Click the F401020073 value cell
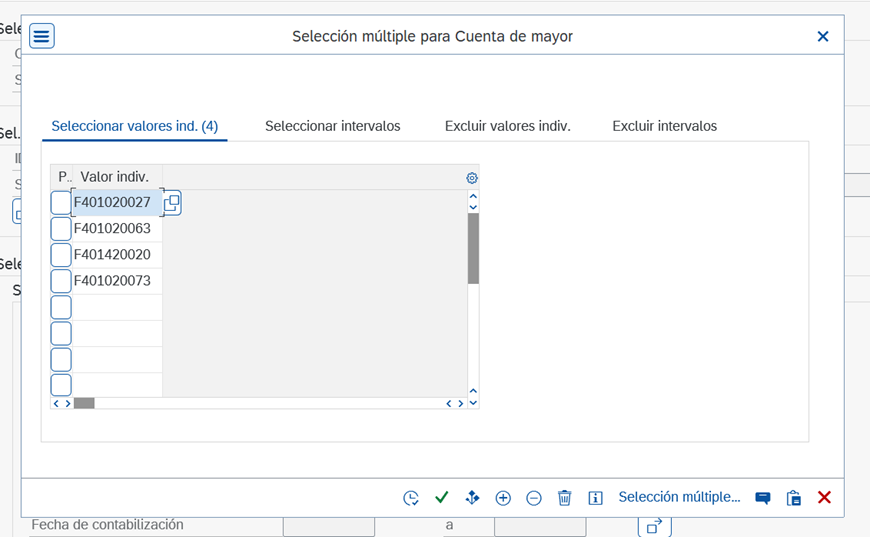Screen dimensions: 870x537 [116, 281]
